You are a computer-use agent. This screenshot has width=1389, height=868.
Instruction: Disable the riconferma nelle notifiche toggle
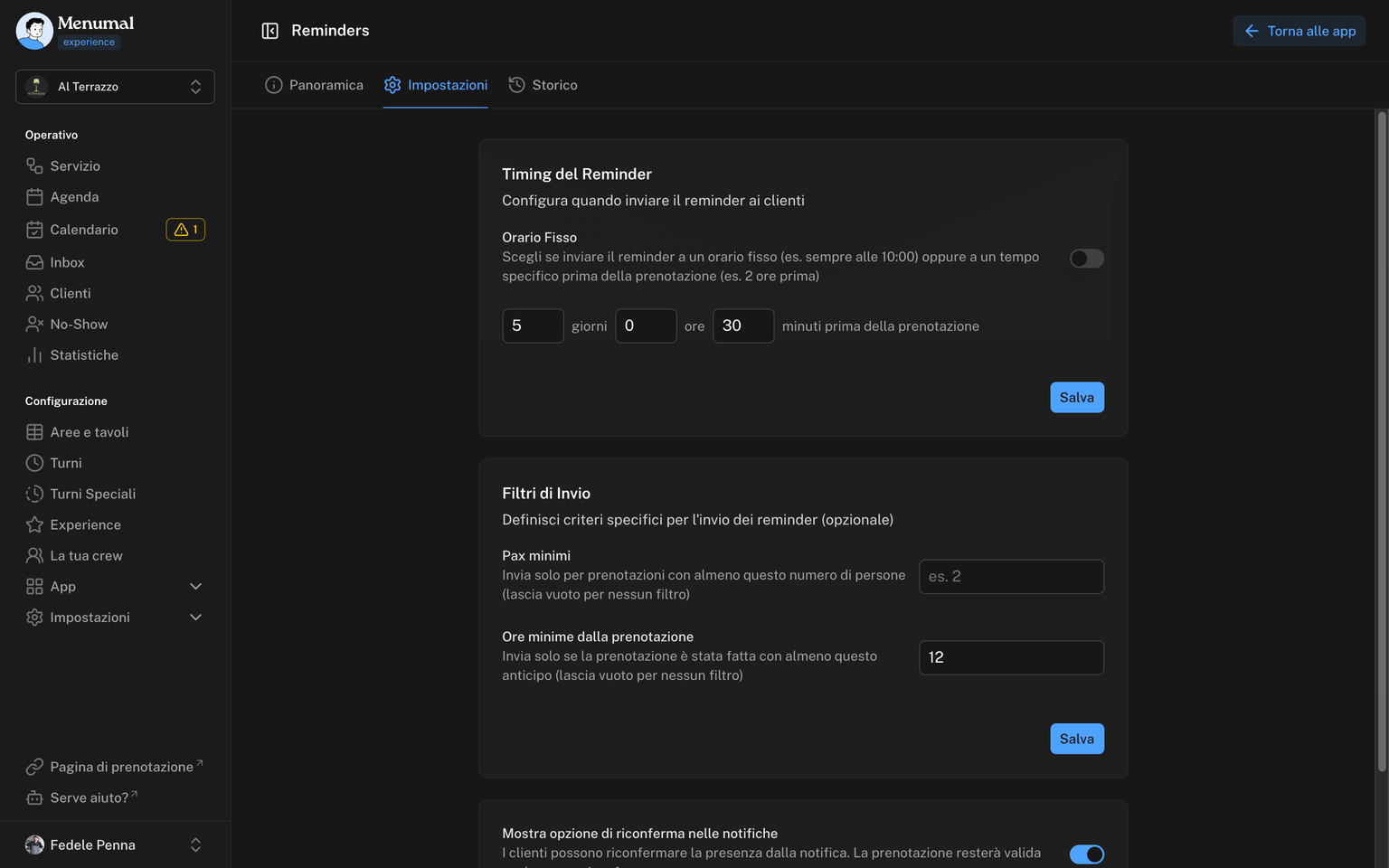point(1086,854)
